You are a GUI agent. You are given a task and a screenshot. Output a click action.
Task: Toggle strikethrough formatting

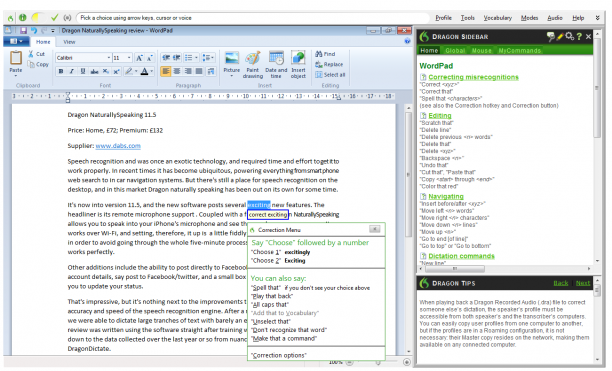[94, 71]
